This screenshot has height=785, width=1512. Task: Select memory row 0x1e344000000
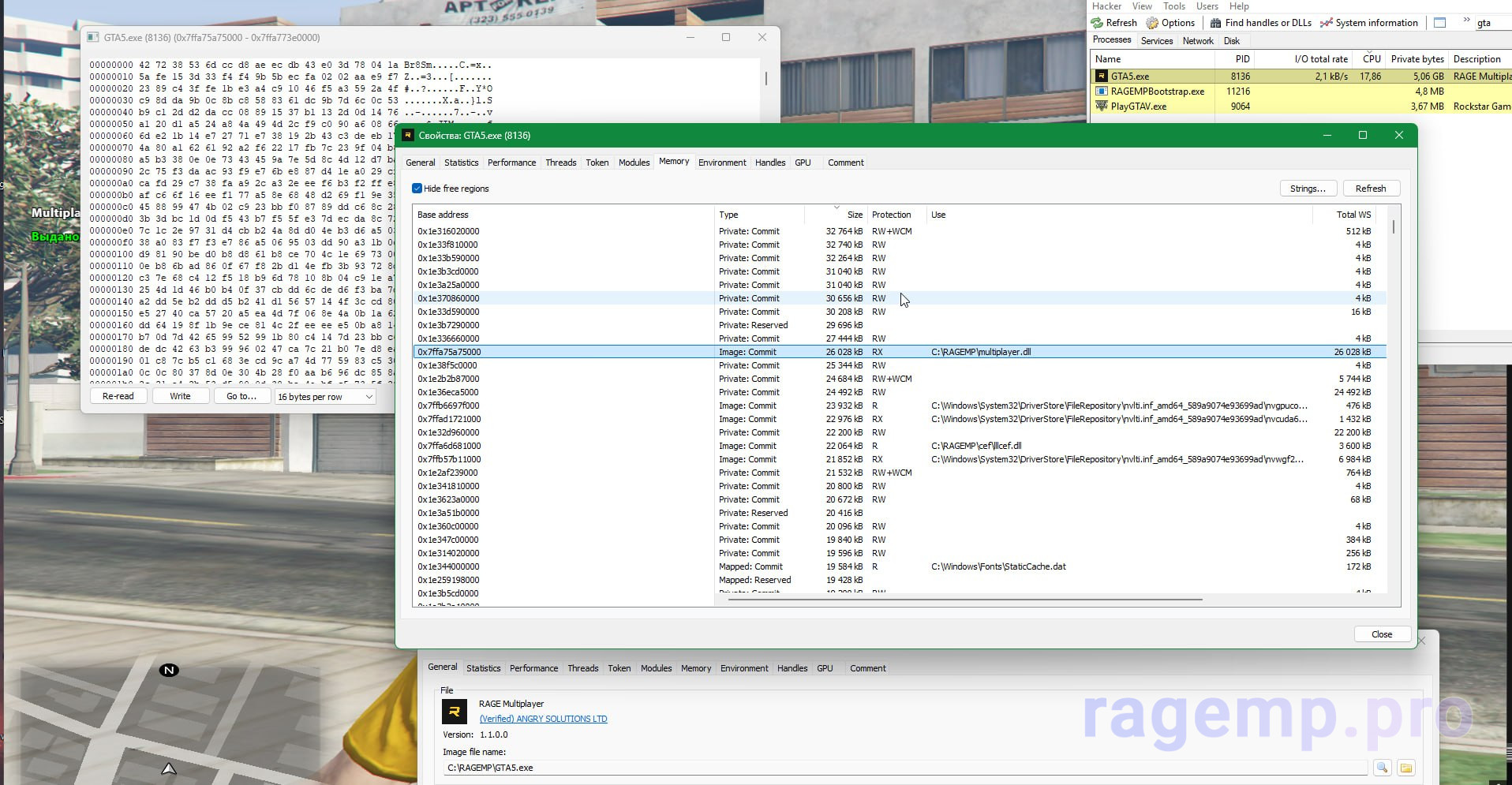900,566
